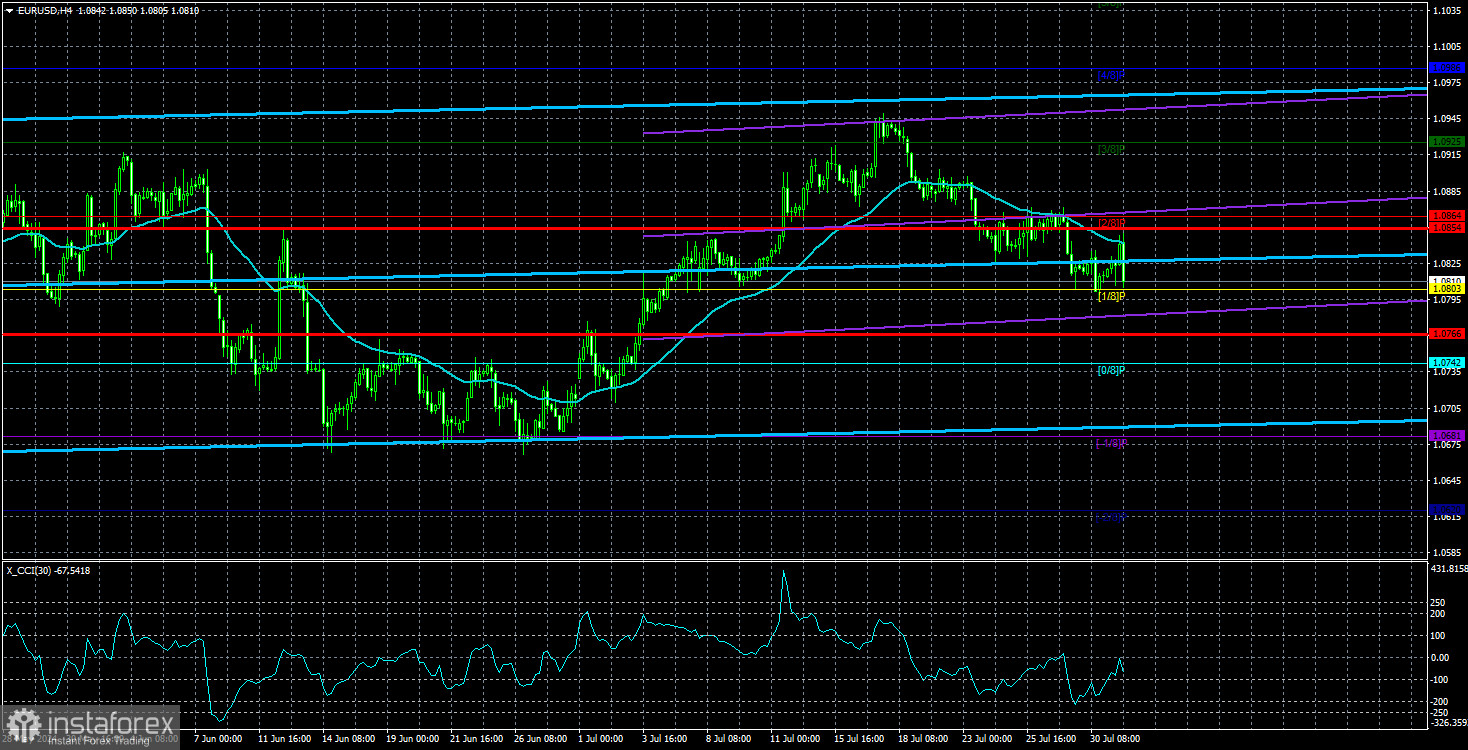
Task: Click the 1.0735 price axis value
Action: click(1447, 372)
